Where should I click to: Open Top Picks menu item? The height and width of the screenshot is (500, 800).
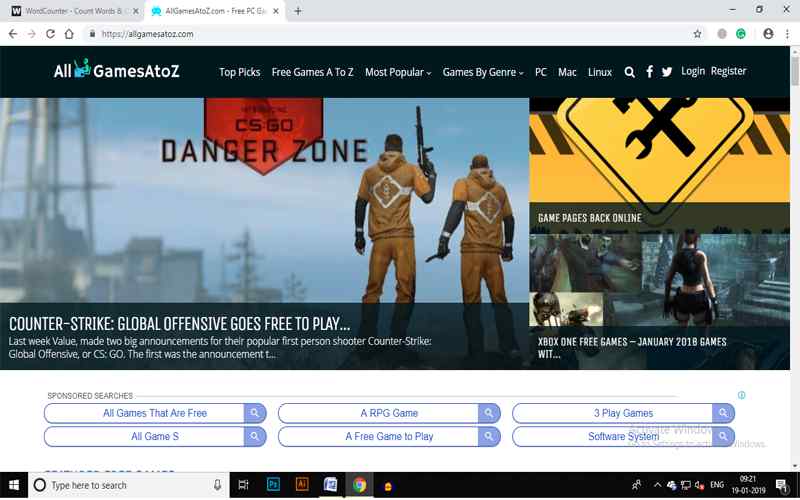[x=240, y=72]
